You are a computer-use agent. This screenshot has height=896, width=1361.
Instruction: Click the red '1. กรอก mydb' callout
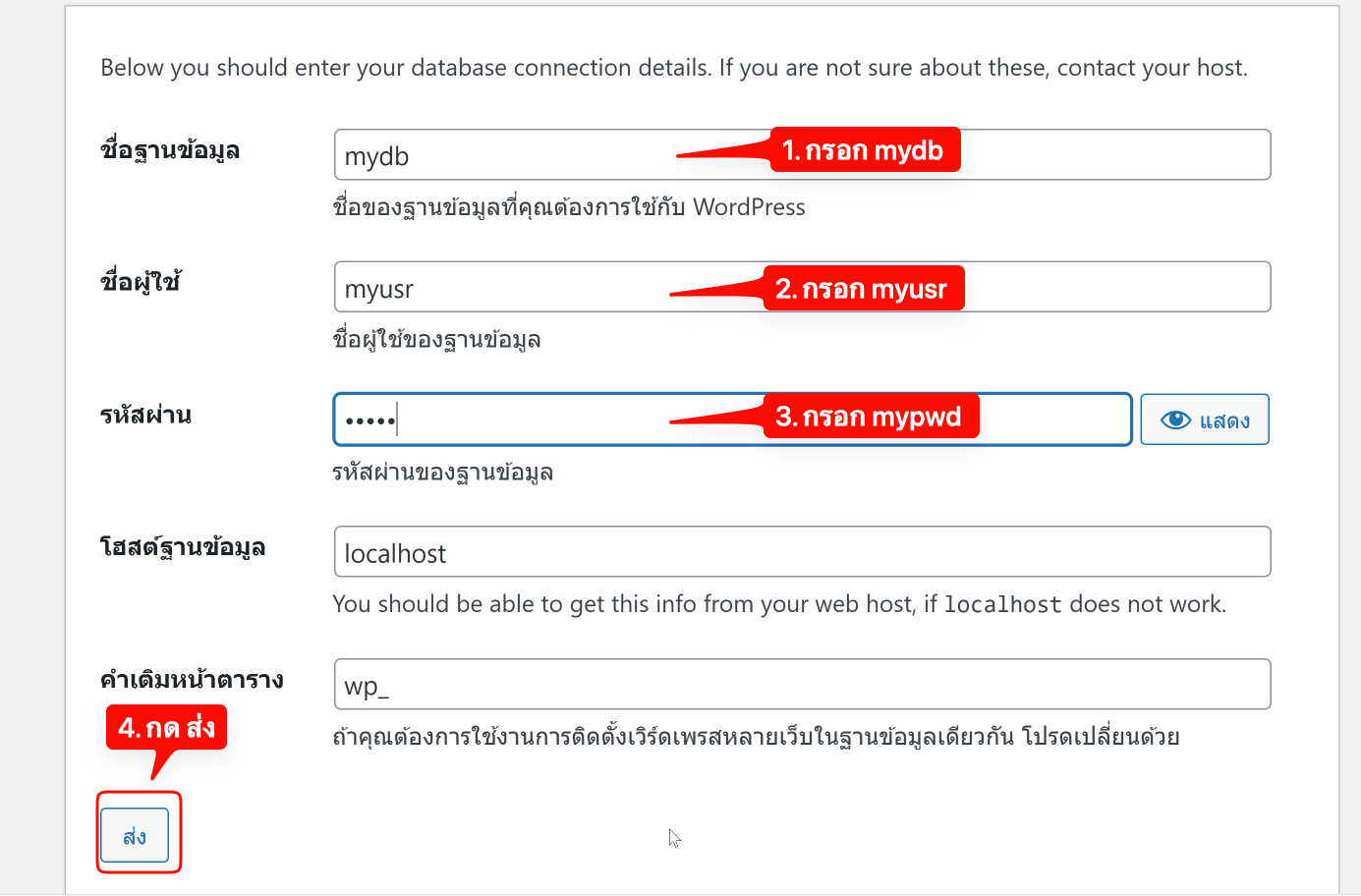click(864, 150)
